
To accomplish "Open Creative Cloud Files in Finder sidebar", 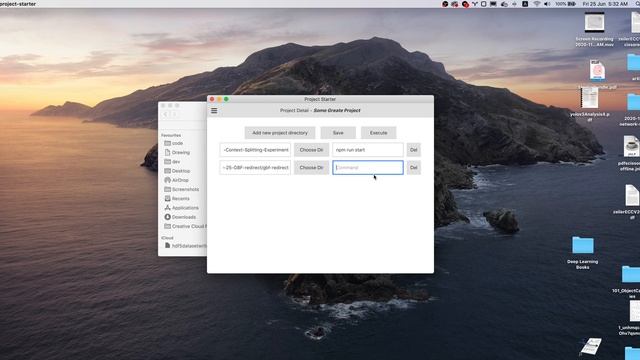I will point(185,226).
